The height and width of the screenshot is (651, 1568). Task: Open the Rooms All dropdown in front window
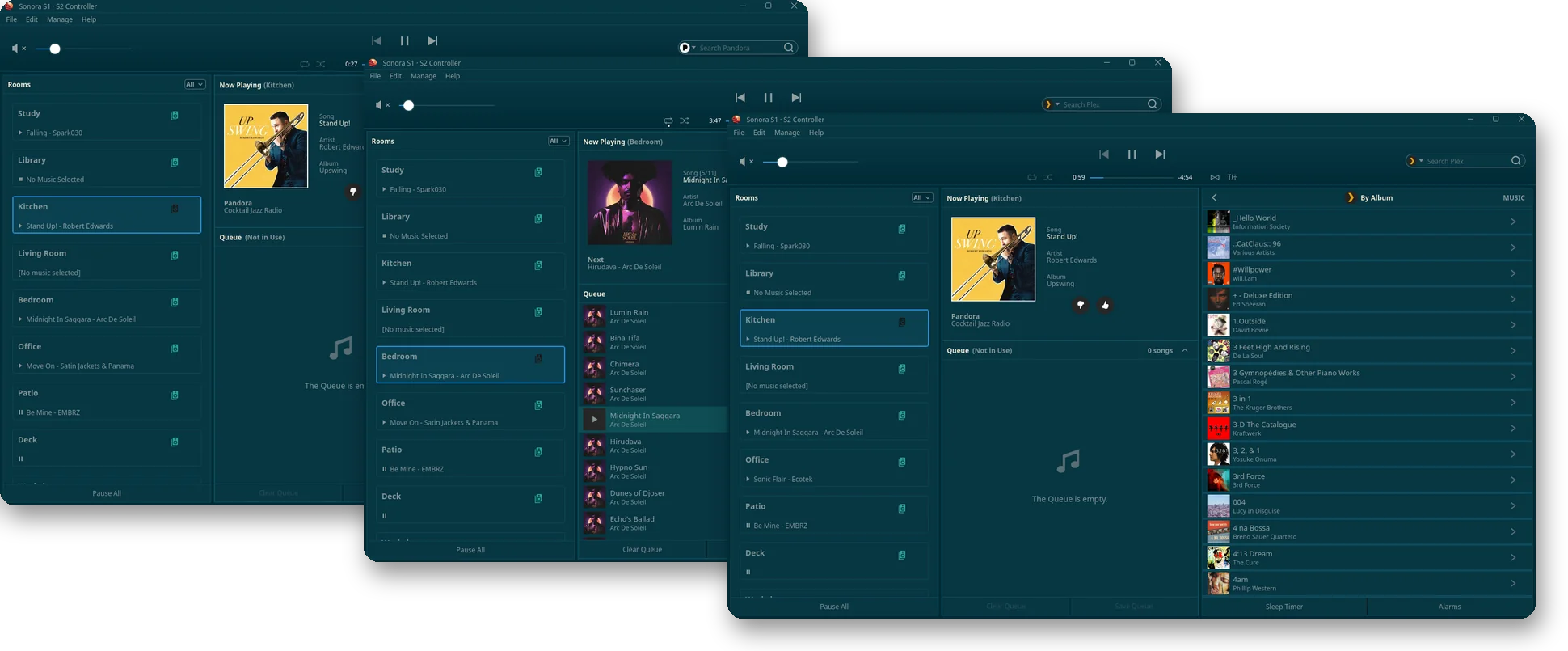[921, 197]
